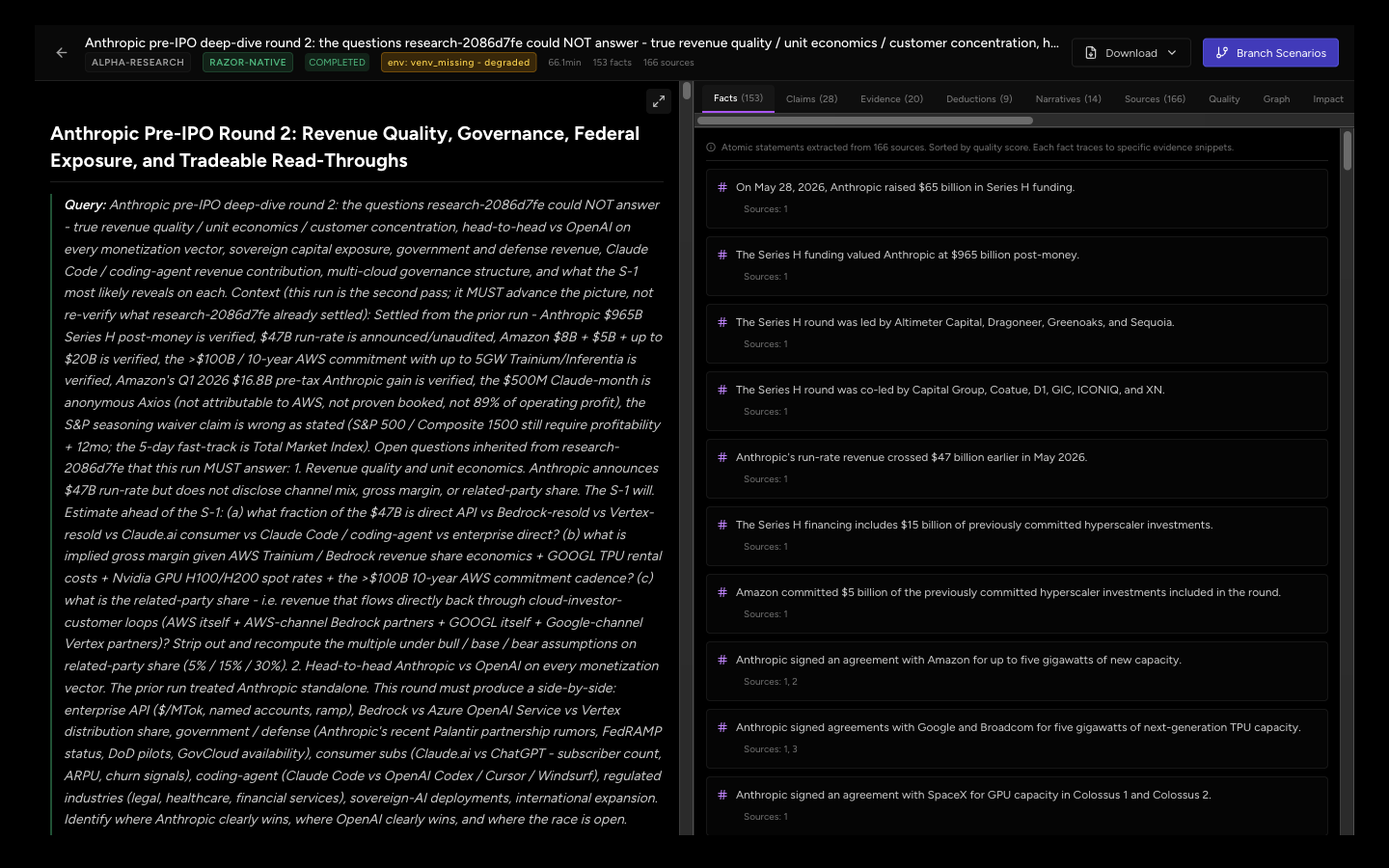The width and height of the screenshot is (1389, 868).
Task: Click the COMPLETED status badge
Action: [337, 63]
